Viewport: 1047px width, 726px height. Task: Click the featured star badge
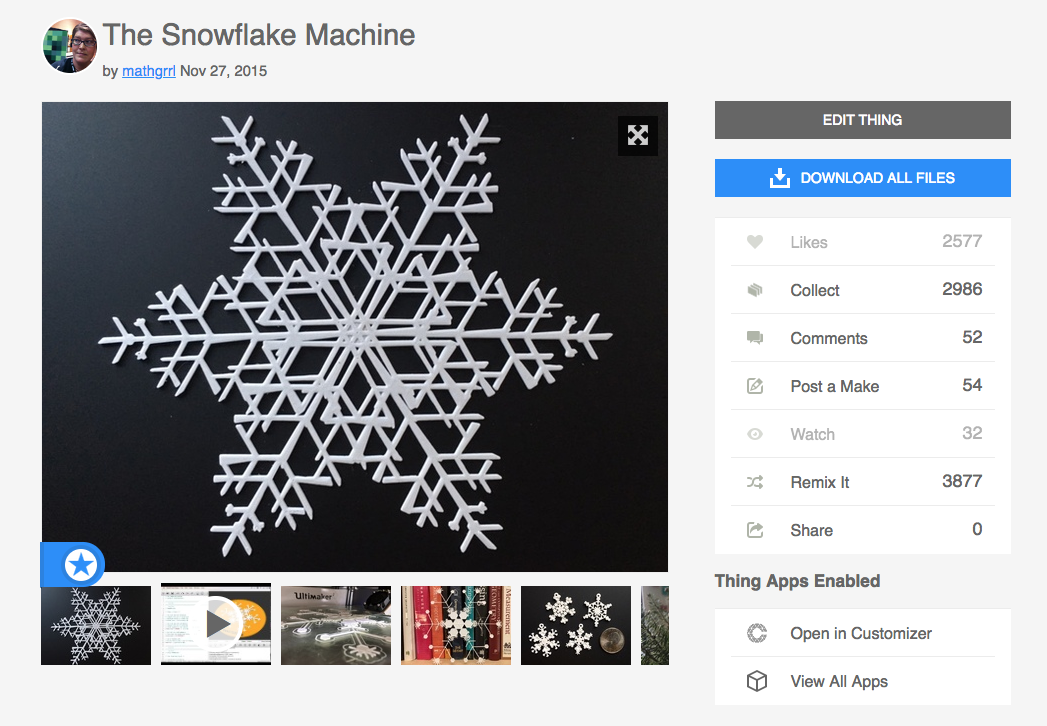[x=81, y=565]
